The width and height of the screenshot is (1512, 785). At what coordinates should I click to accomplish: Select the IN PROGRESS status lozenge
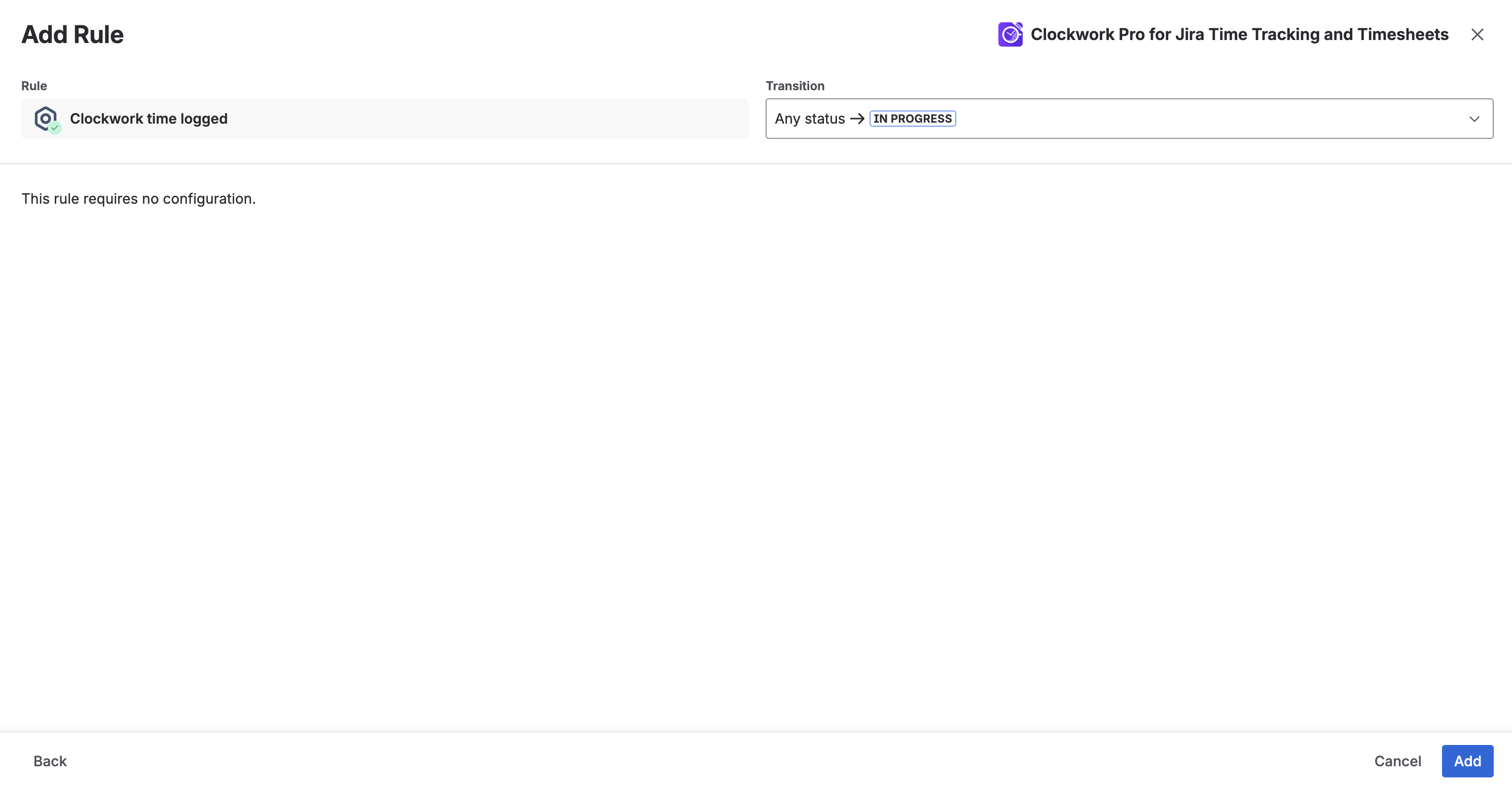coord(912,119)
